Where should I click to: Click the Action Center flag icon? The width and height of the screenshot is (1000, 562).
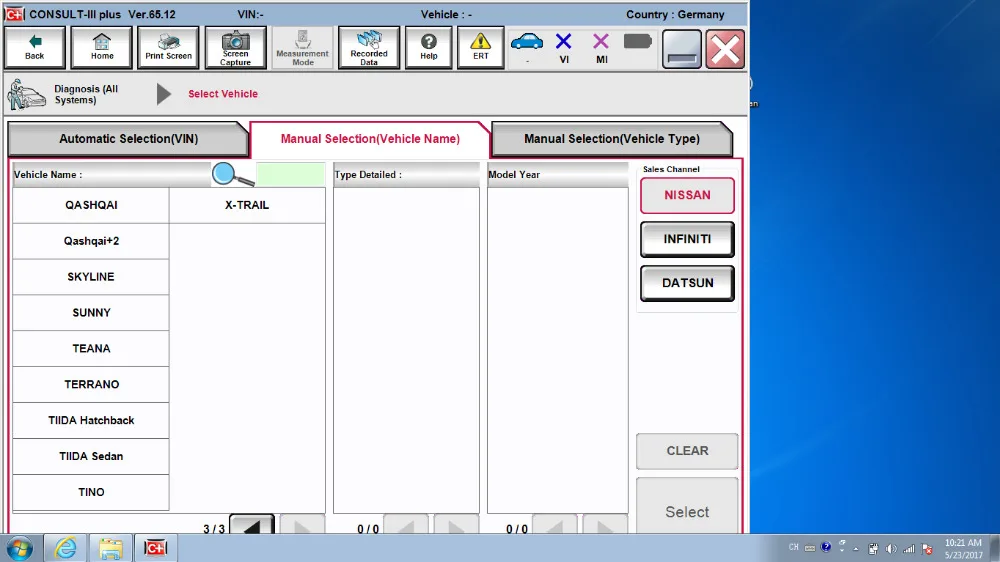pyautogui.click(x=927, y=549)
